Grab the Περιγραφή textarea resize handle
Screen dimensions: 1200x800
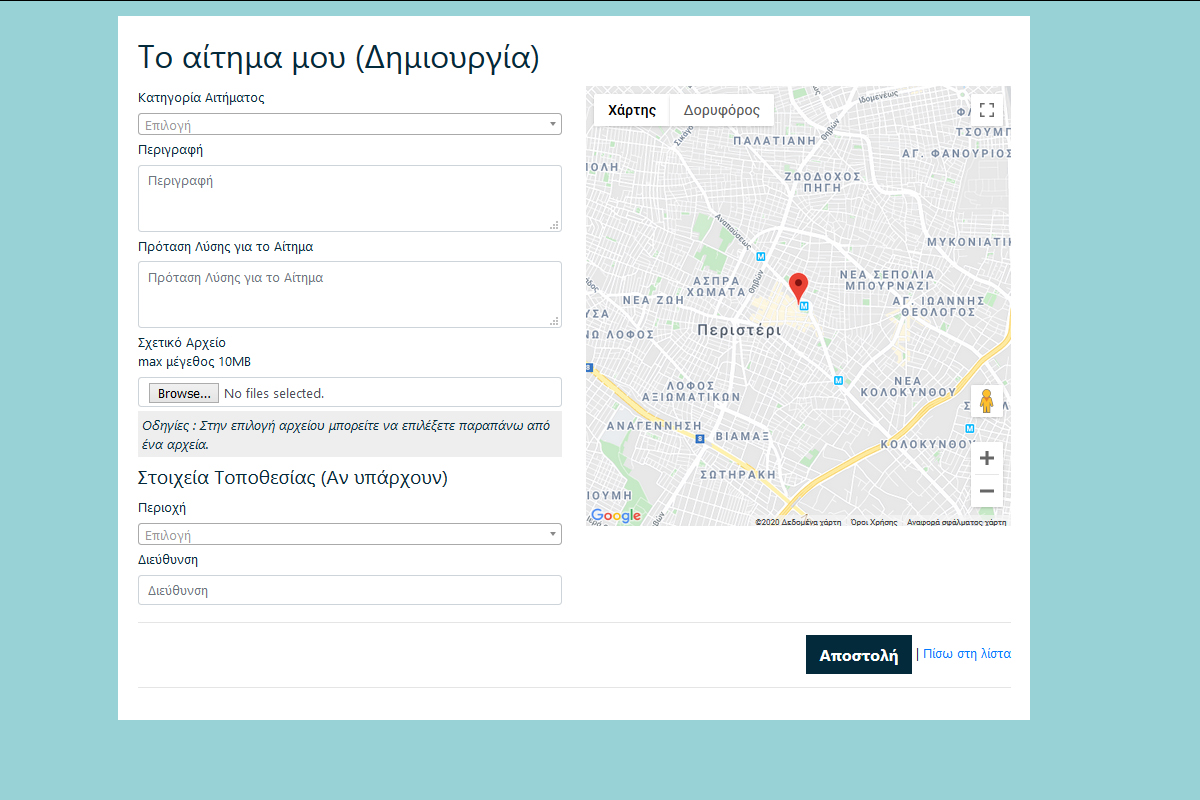point(554,225)
